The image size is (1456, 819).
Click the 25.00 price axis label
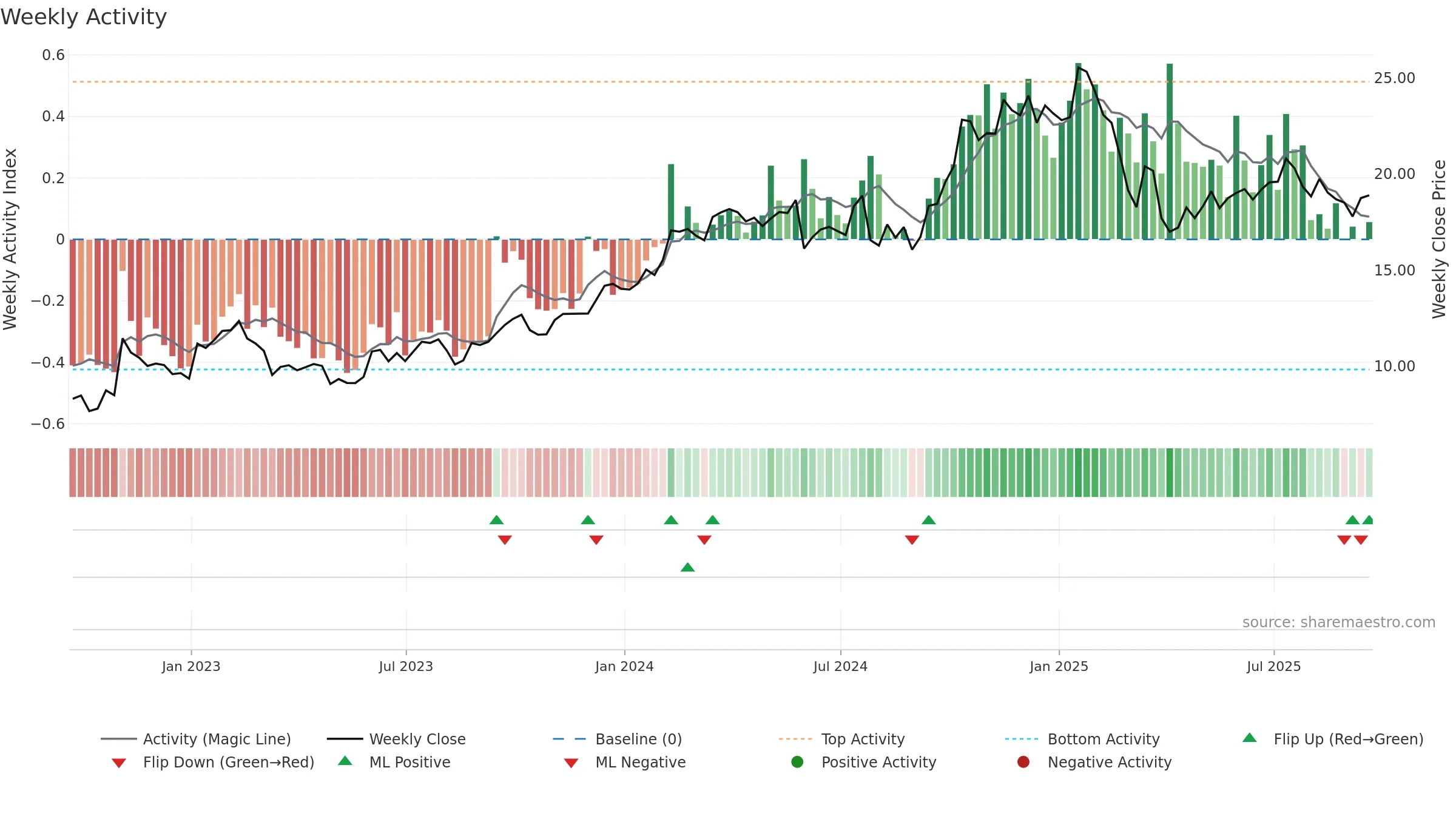1395,78
